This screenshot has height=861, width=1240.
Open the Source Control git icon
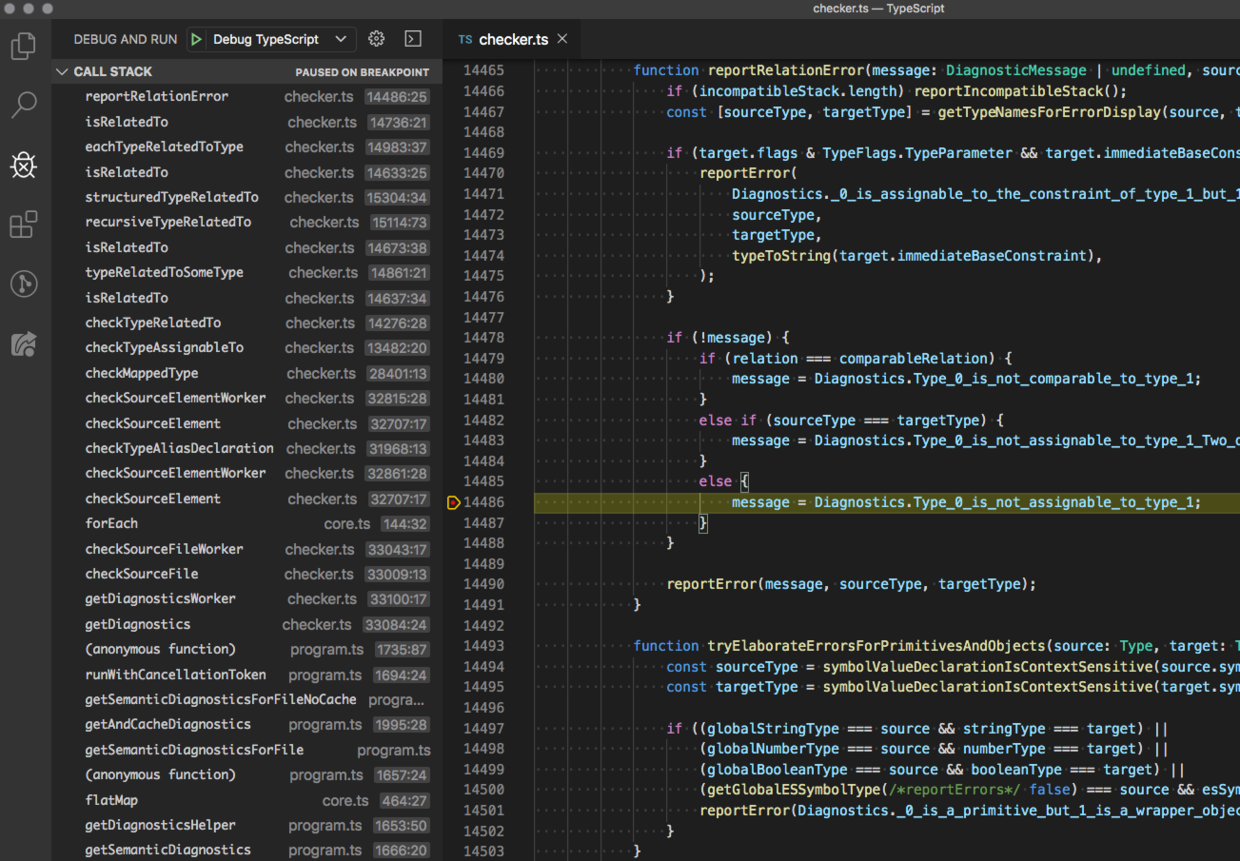point(24,284)
